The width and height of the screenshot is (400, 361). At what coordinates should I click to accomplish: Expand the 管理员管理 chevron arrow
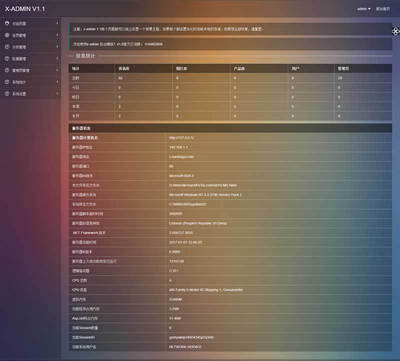57,70
